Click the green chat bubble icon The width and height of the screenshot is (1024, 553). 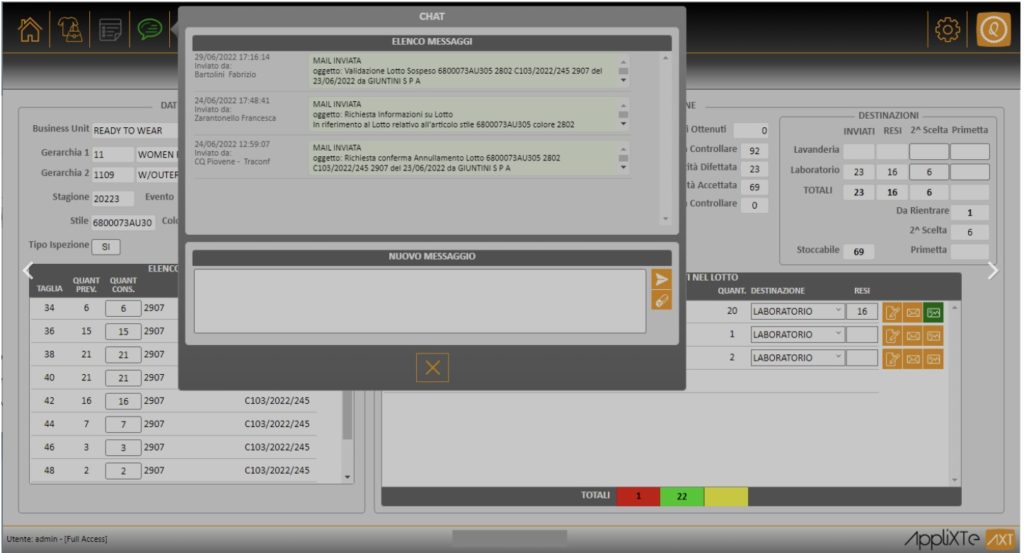point(150,30)
